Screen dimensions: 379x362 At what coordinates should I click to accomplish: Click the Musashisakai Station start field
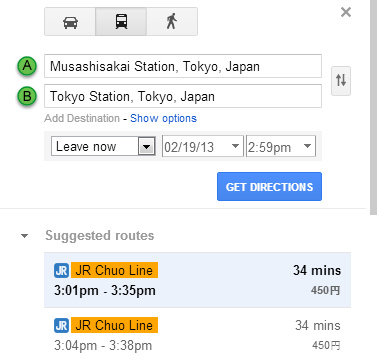[x=183, y=66]
